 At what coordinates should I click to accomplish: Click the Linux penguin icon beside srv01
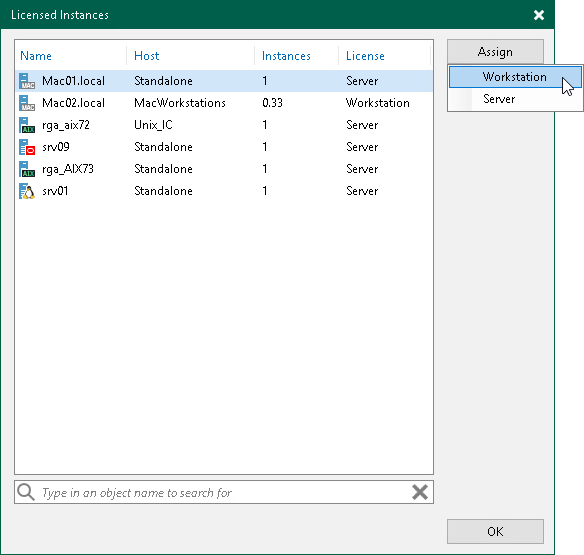[27, 191]
